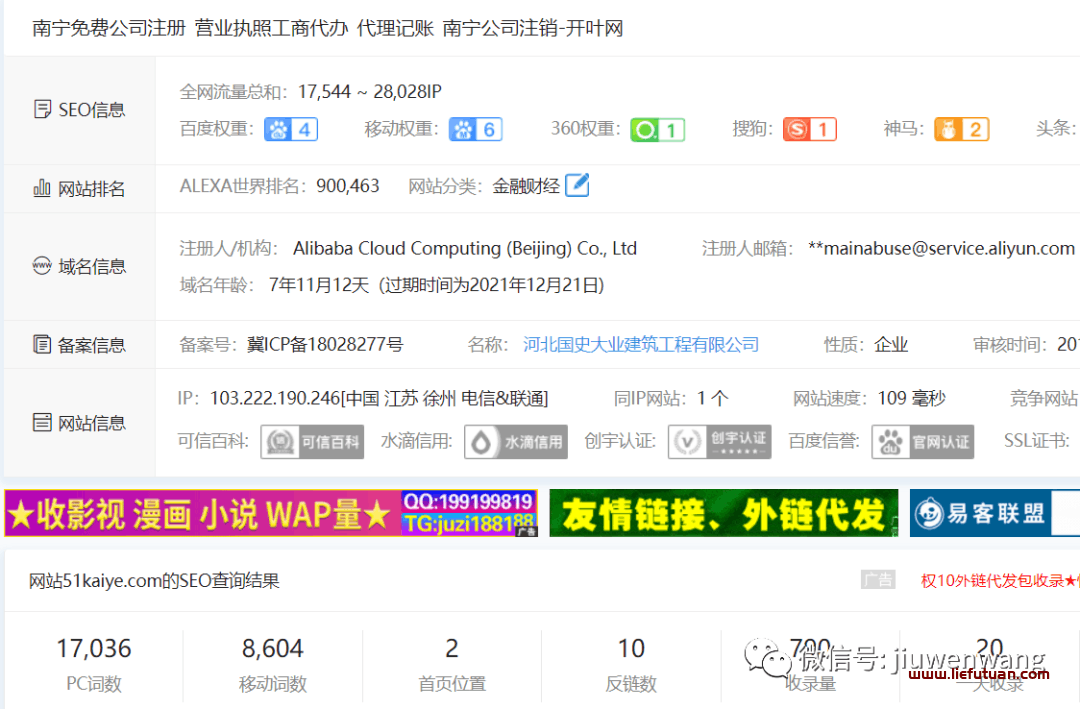Screen dimensions: 1080x709
Task: Click the 可信百科 verification badge
Action: [312, 441]
